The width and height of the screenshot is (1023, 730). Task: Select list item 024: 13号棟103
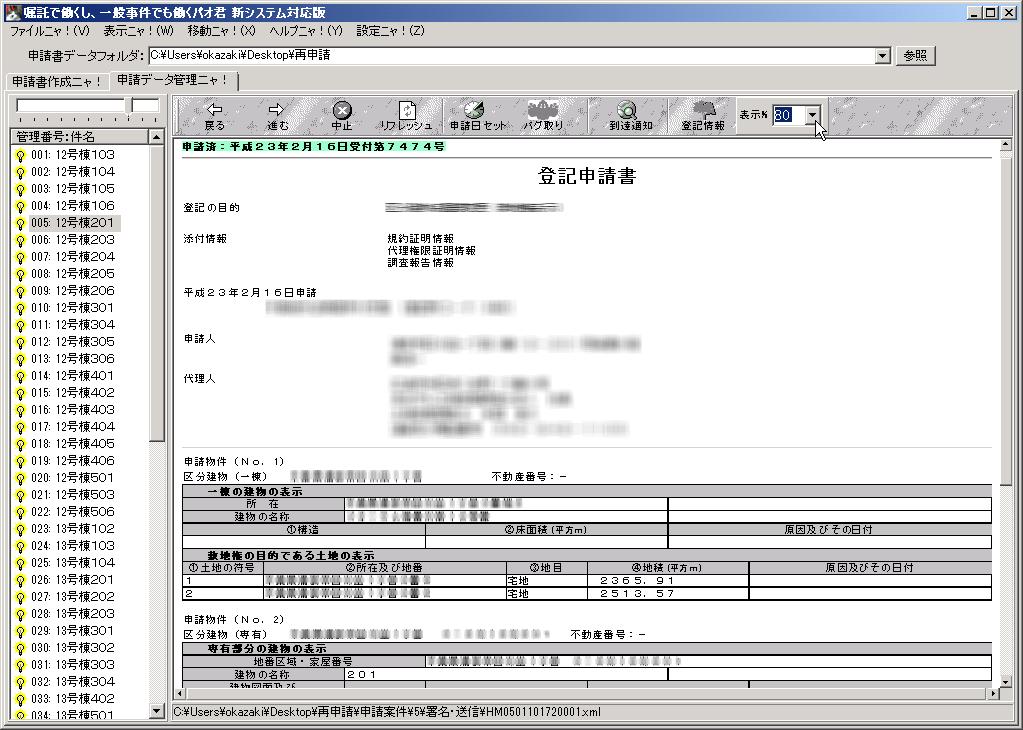coord(72,546)
